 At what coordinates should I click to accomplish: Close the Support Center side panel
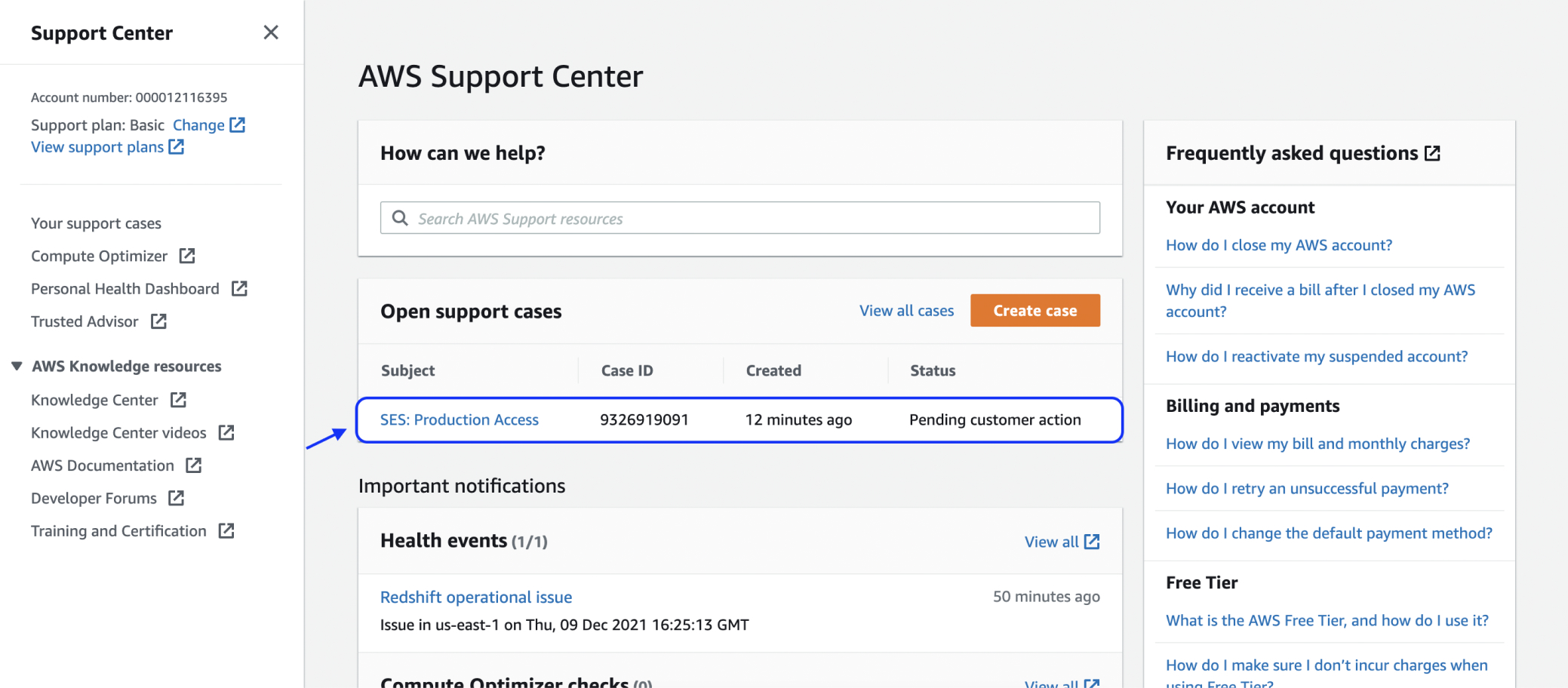(271, 32)
